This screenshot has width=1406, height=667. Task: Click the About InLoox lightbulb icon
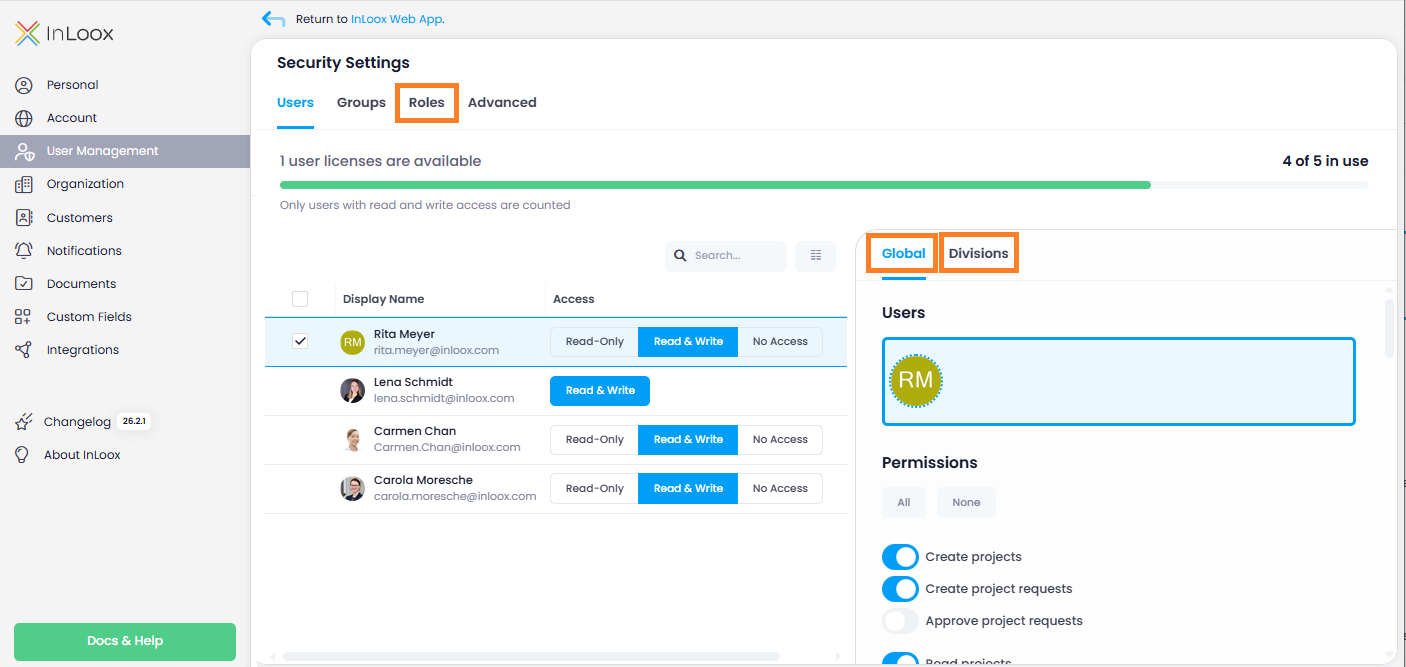tap(22, 455)
